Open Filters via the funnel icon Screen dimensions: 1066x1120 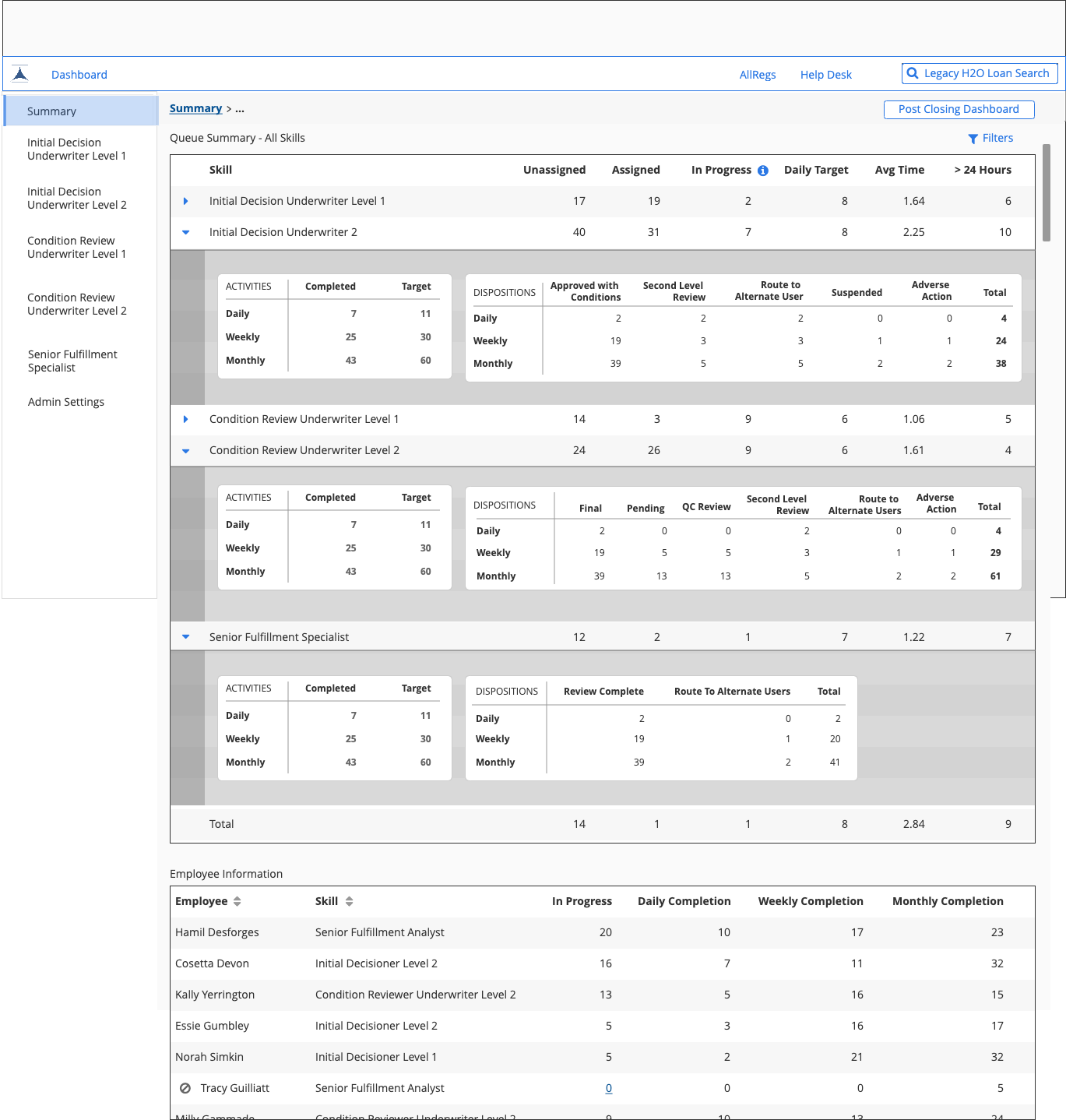click(x=973, y=139)
